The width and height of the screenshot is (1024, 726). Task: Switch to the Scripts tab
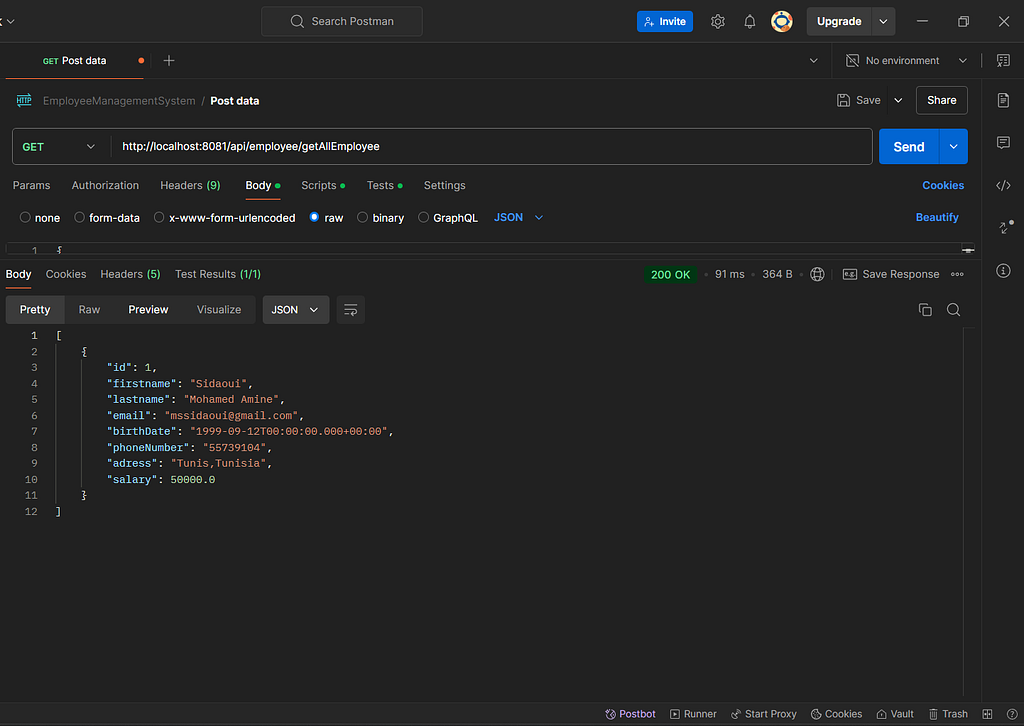323,185
